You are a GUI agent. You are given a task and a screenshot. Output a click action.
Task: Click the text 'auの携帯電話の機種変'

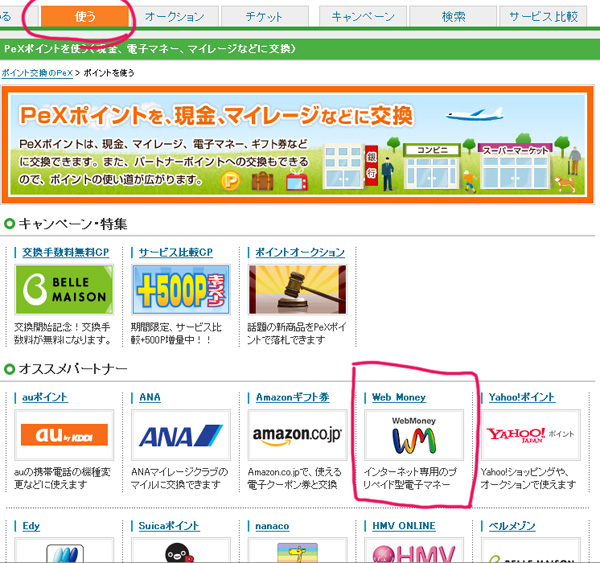(62, 472)
